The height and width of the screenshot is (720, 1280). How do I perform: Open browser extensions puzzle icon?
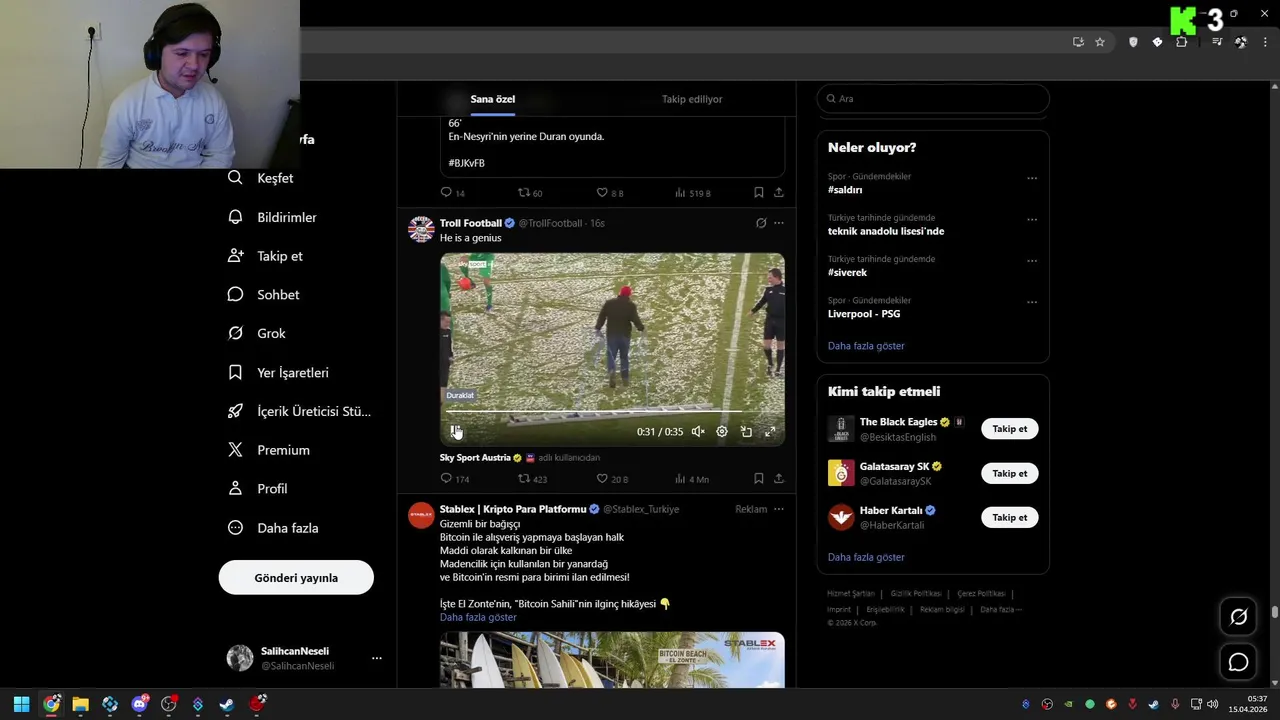pos(1182,42)
